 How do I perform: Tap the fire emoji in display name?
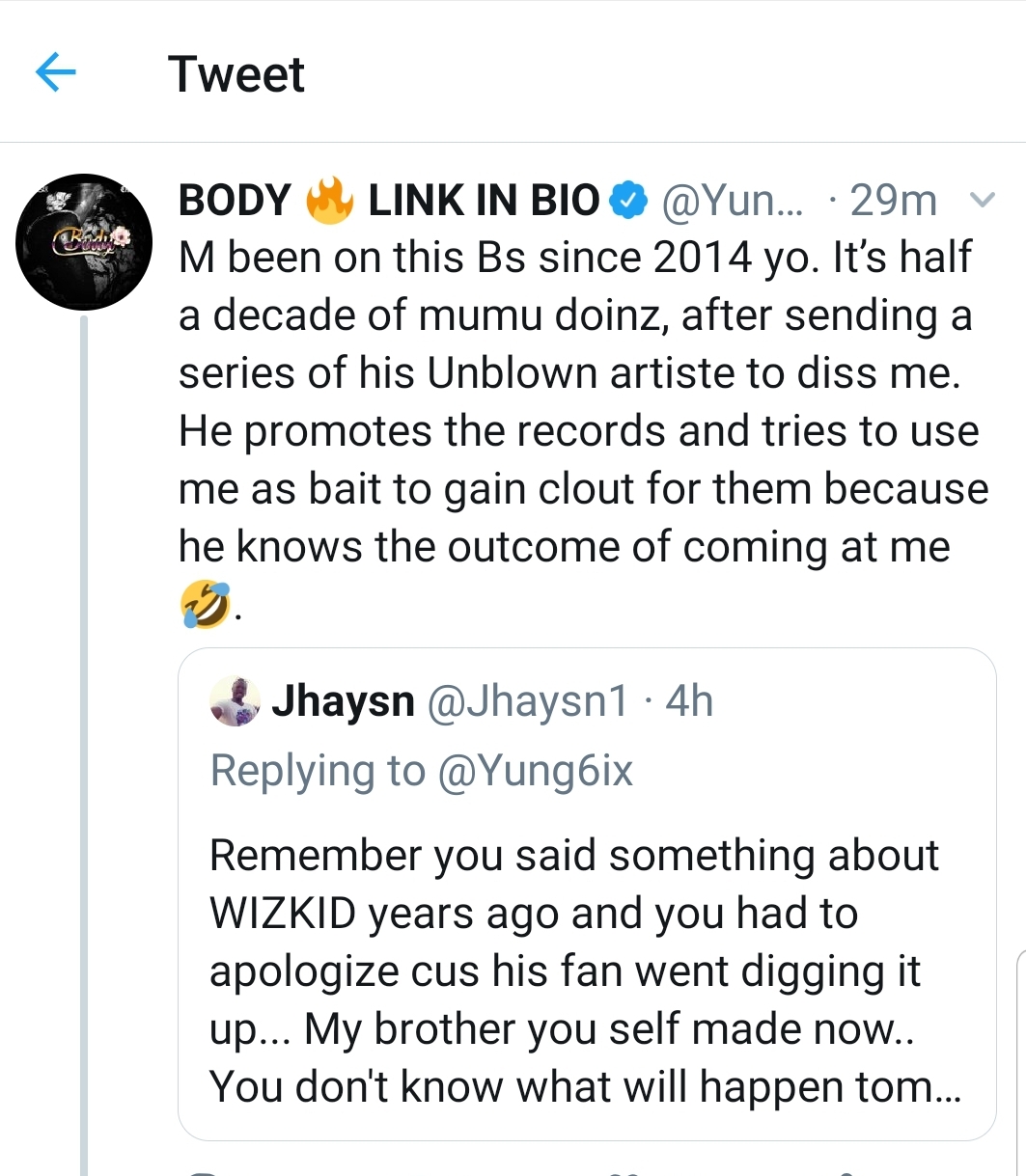pyautogui.click(x=329, y=201)
